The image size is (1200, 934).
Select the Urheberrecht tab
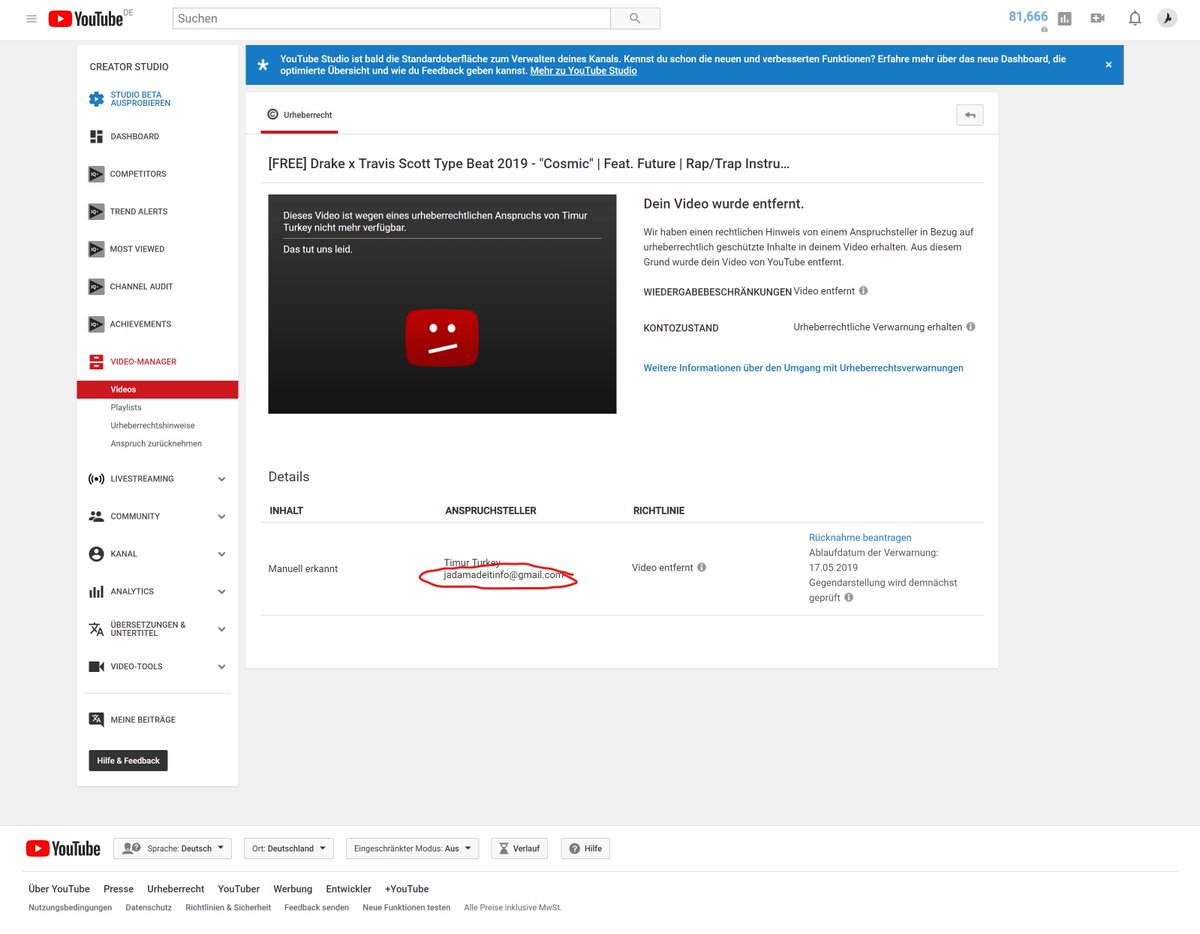tap(299, 115)
